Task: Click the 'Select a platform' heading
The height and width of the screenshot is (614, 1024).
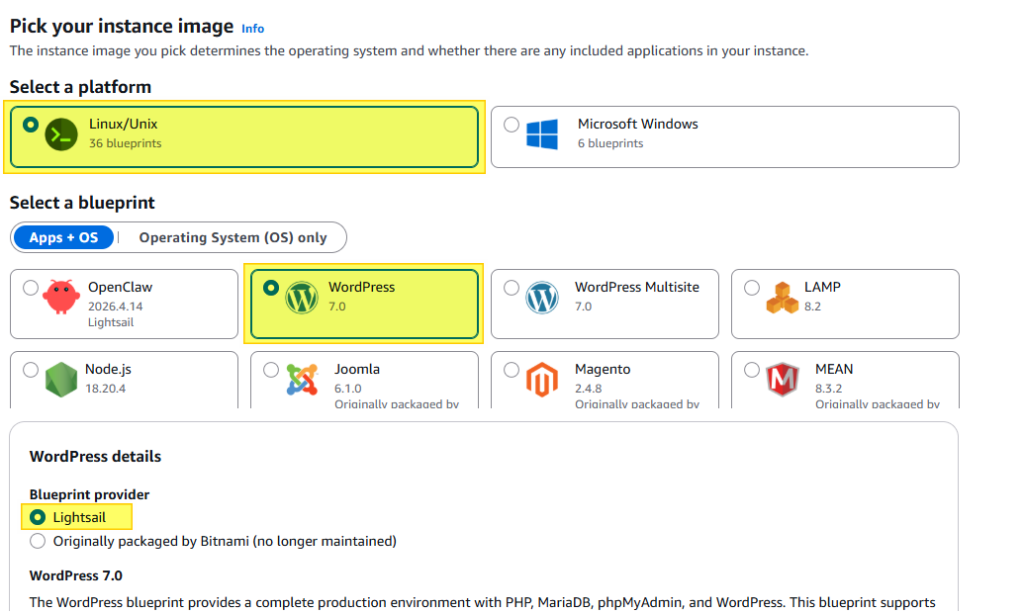Action: point(80,87)
